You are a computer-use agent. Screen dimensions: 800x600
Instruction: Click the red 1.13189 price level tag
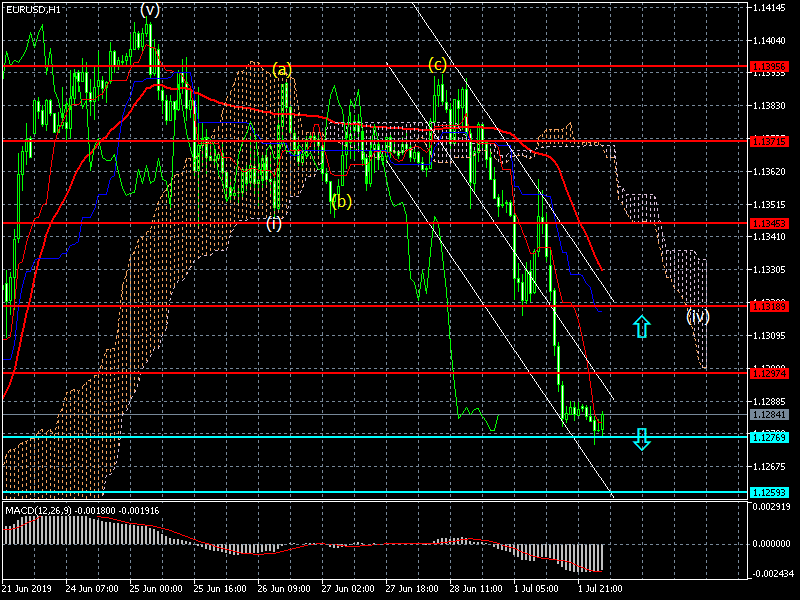769,305
